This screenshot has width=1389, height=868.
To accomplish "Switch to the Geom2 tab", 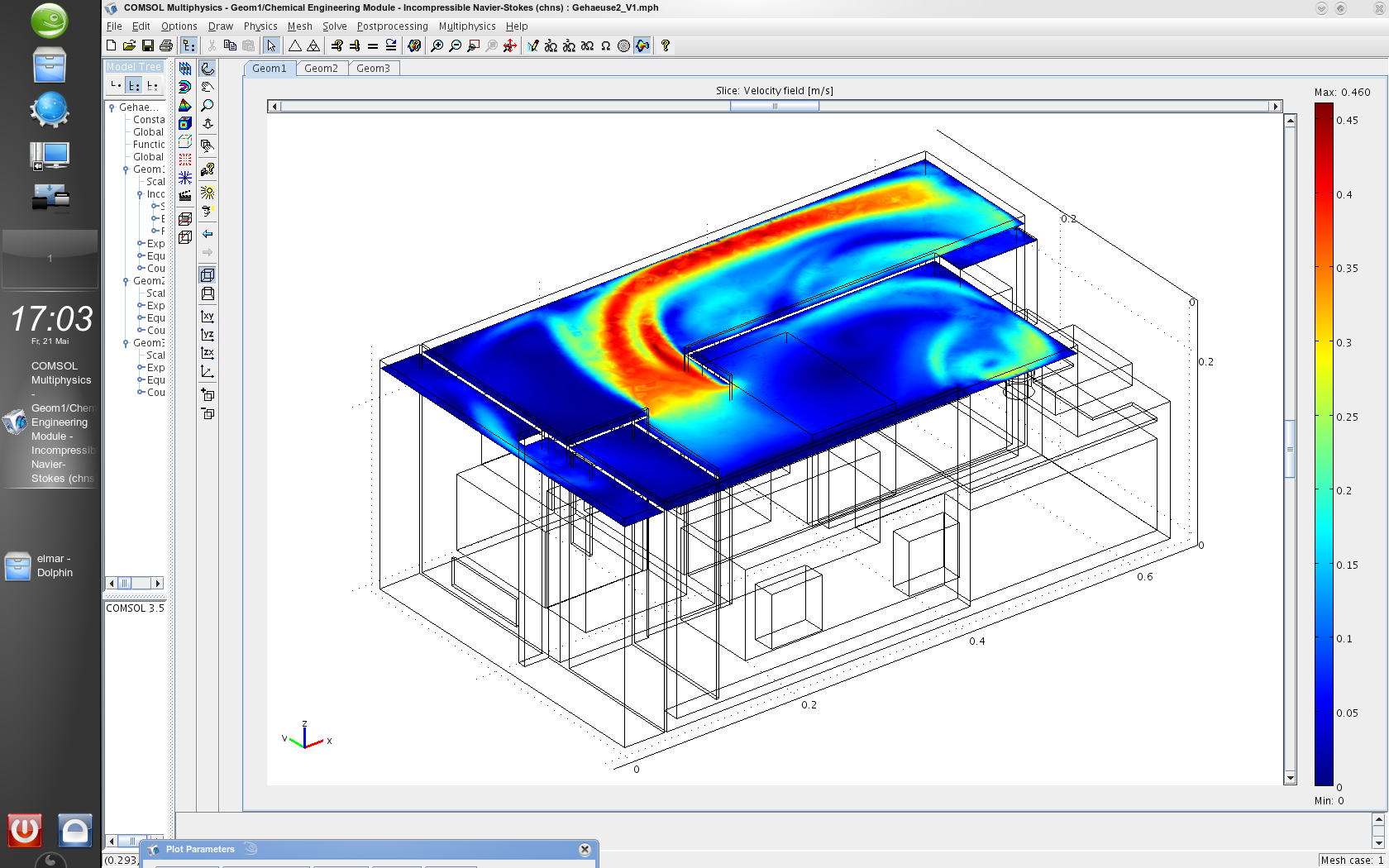I will pyautogui.click(x=321, y=69).
